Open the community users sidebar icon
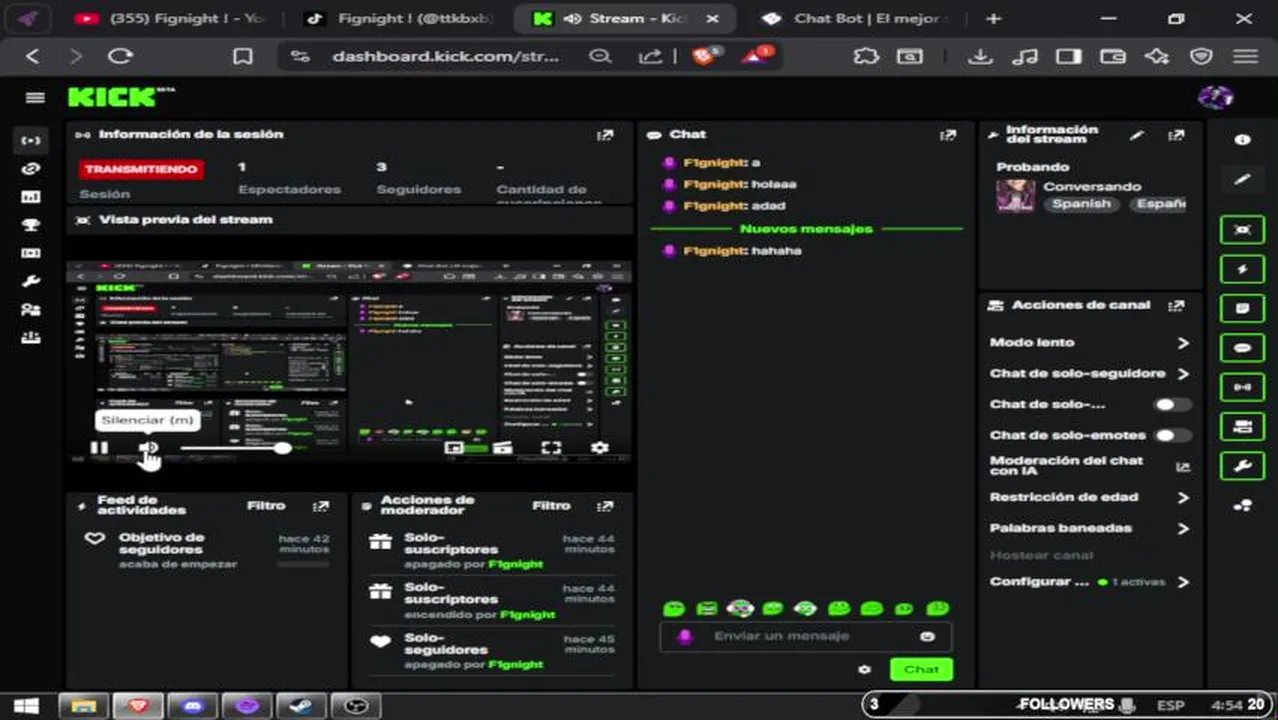1278x720 pixels. click(x=31, y=310)
